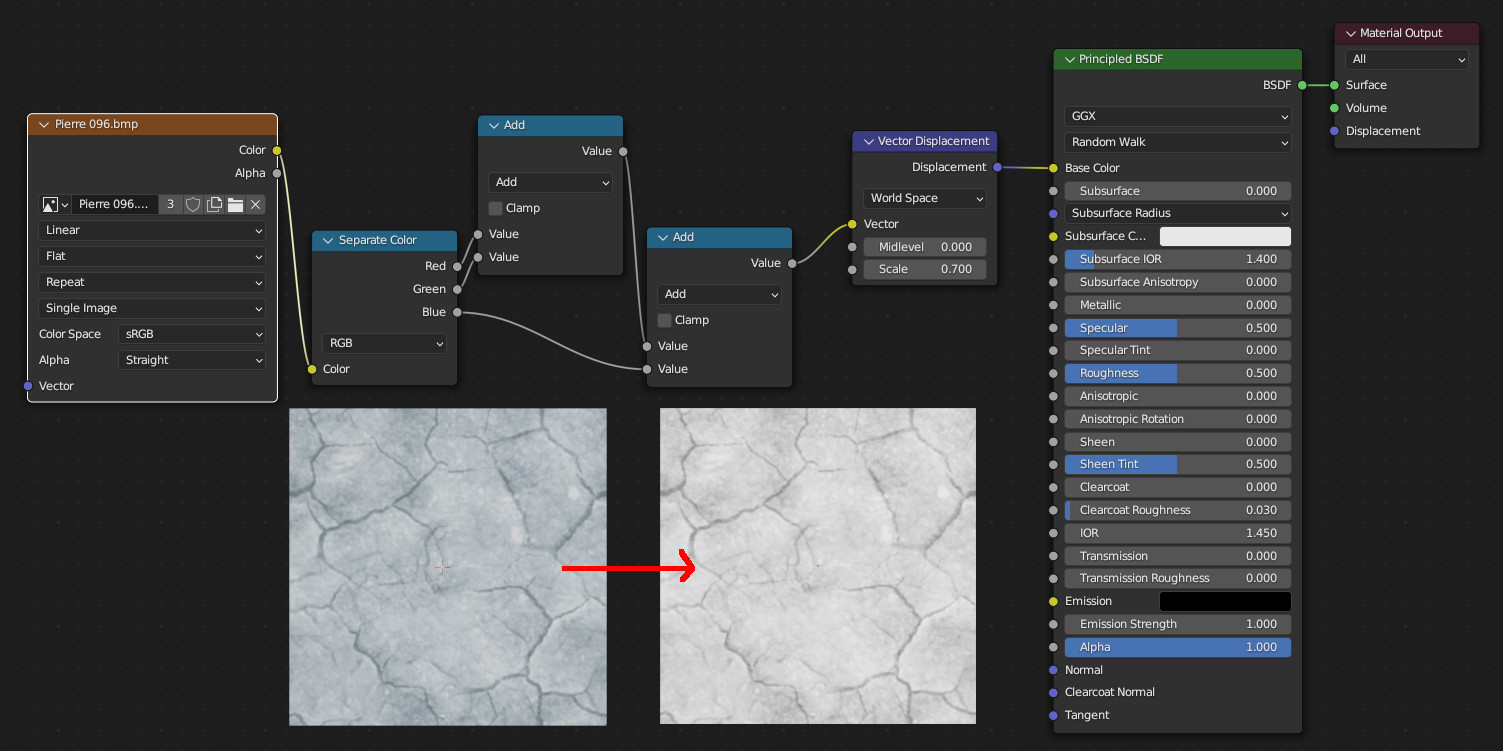The image size is (1503, 751).
Task: Click the Subsurface Color white swatch
Action: pos(1225,236)
